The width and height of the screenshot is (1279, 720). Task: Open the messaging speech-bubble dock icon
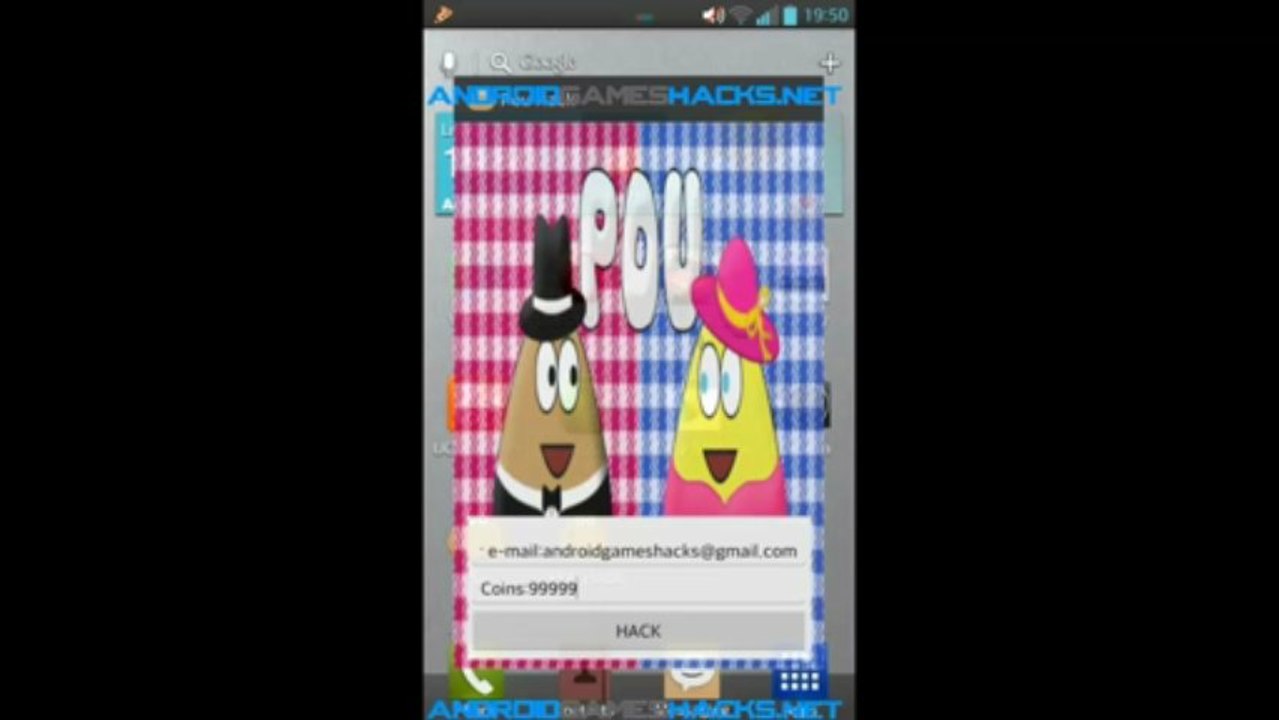coord(691,680)
